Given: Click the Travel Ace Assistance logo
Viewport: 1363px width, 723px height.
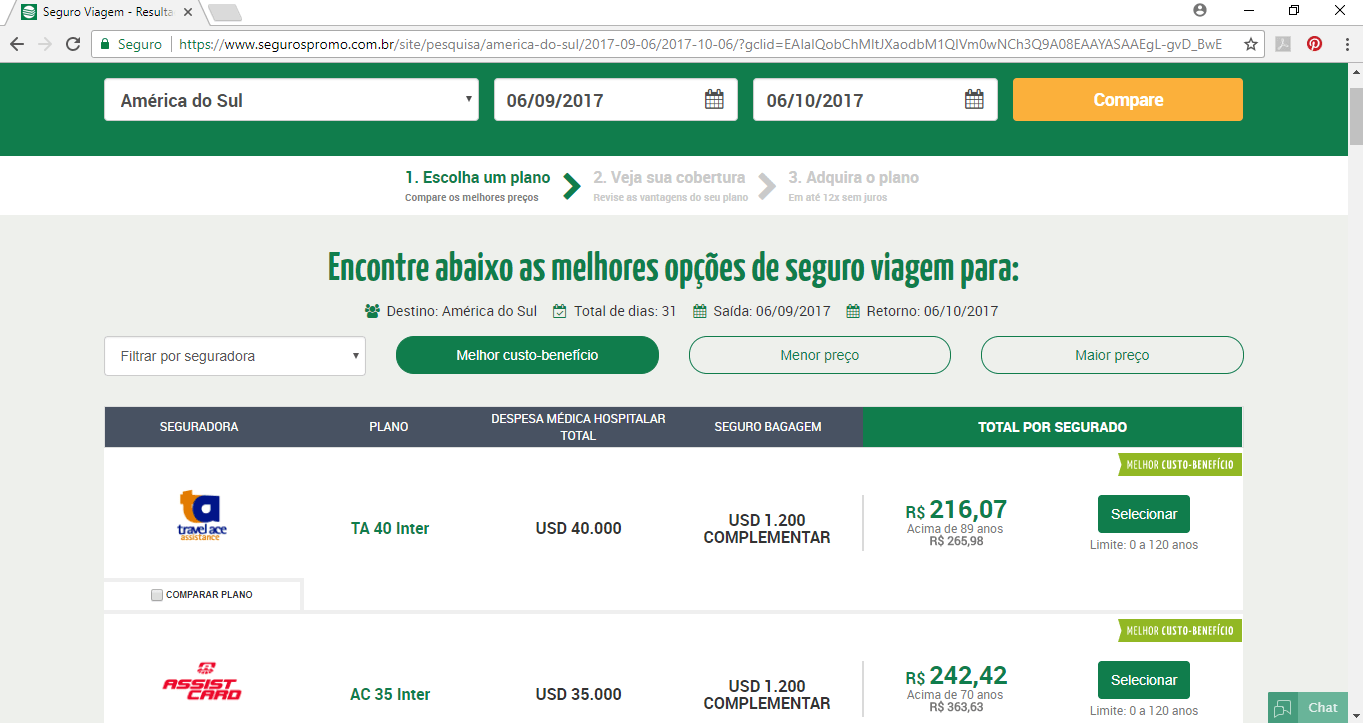Looking at the screenshot, I should coord(203,515).
